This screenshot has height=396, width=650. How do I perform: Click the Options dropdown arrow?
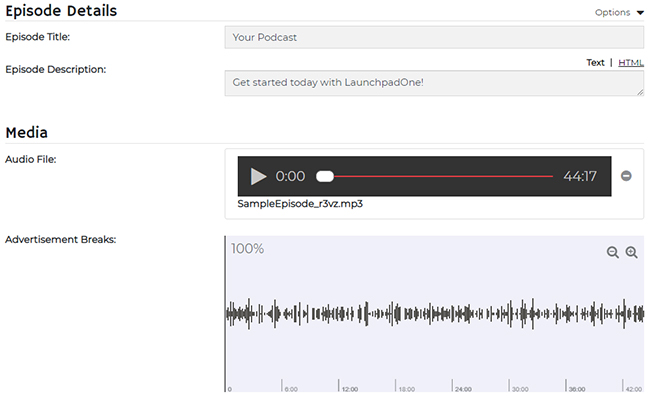click(x=640, y=13)
